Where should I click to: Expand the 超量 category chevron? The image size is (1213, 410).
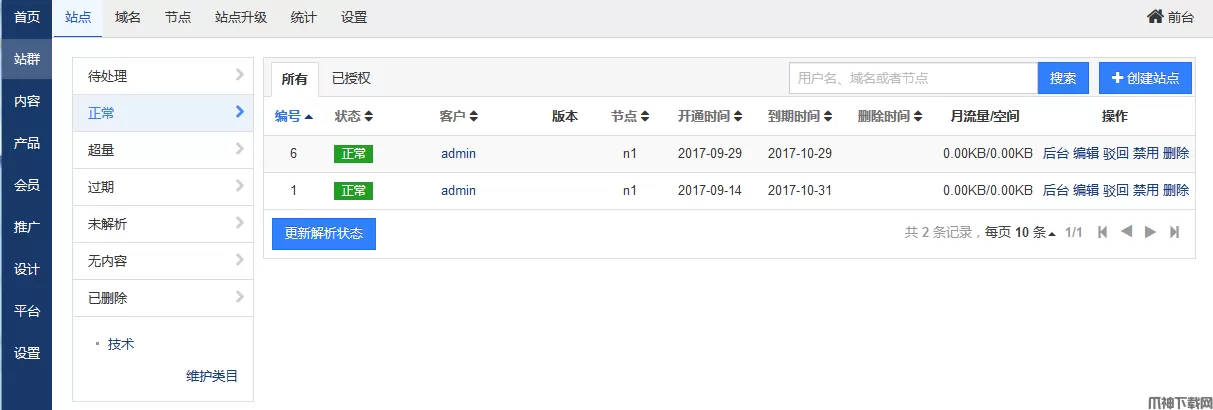coord(239,150)
